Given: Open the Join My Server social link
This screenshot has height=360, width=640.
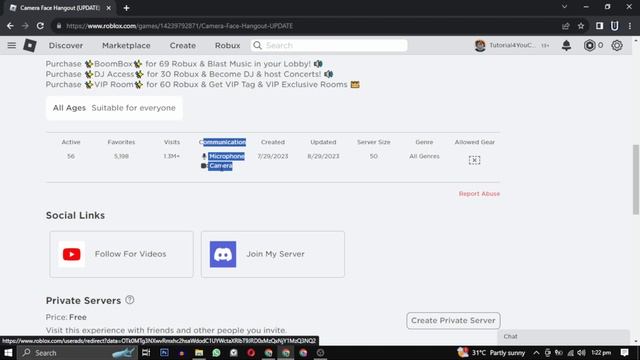Looking at the screenshot, I should coord(273,254).
